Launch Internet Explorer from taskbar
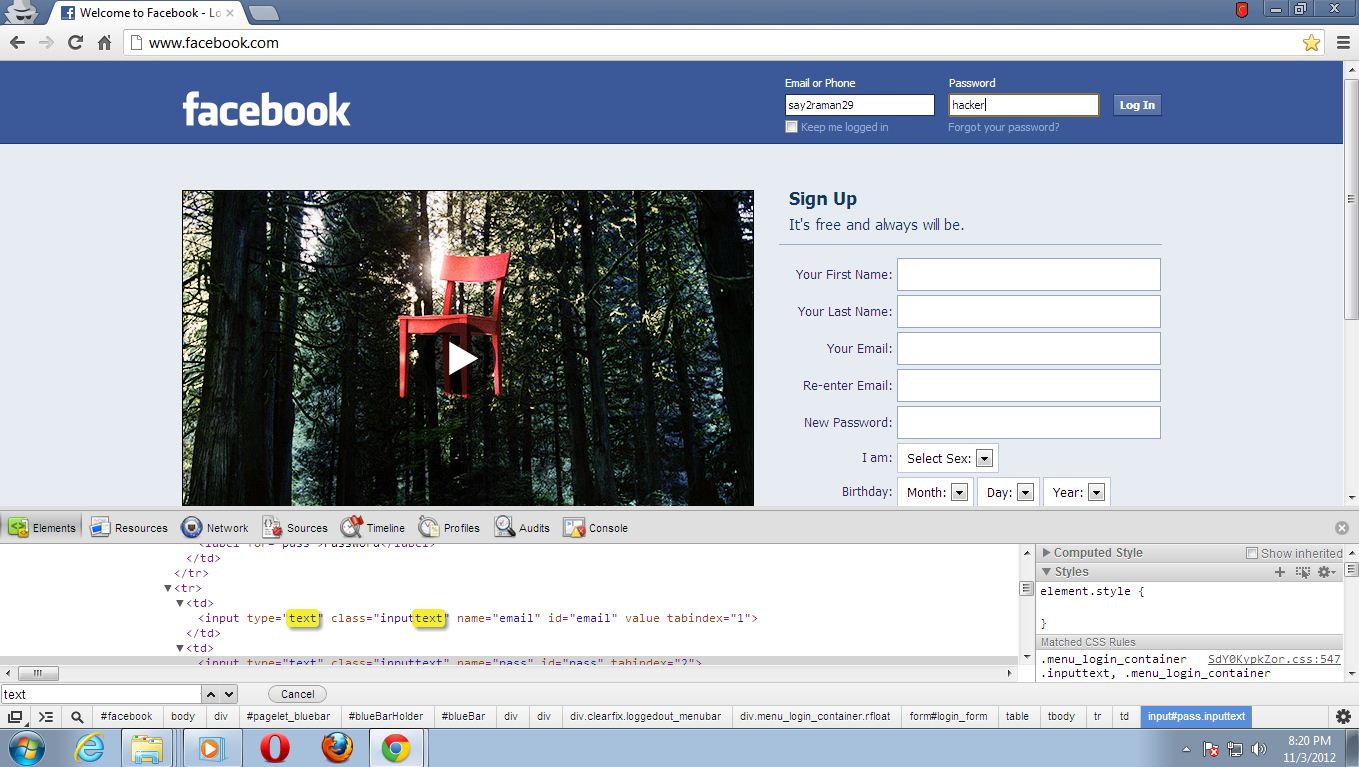1359x767 pixels. click(x=89, y=748)
